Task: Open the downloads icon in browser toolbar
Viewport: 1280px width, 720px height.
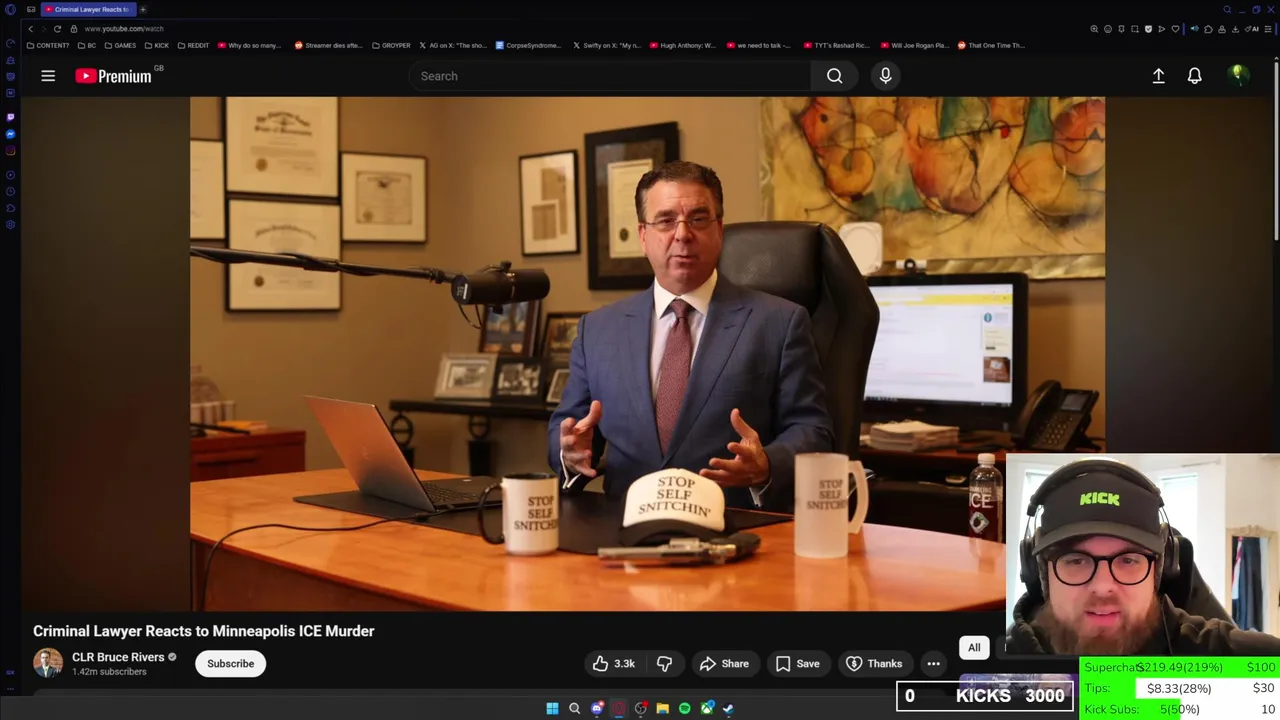Action: tap(1235, 29)
